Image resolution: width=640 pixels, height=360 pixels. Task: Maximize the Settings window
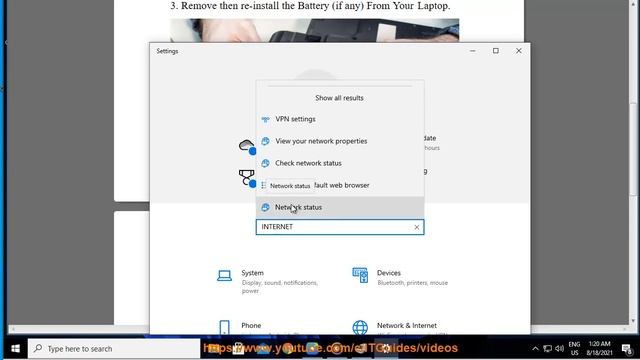click(496, 51)
